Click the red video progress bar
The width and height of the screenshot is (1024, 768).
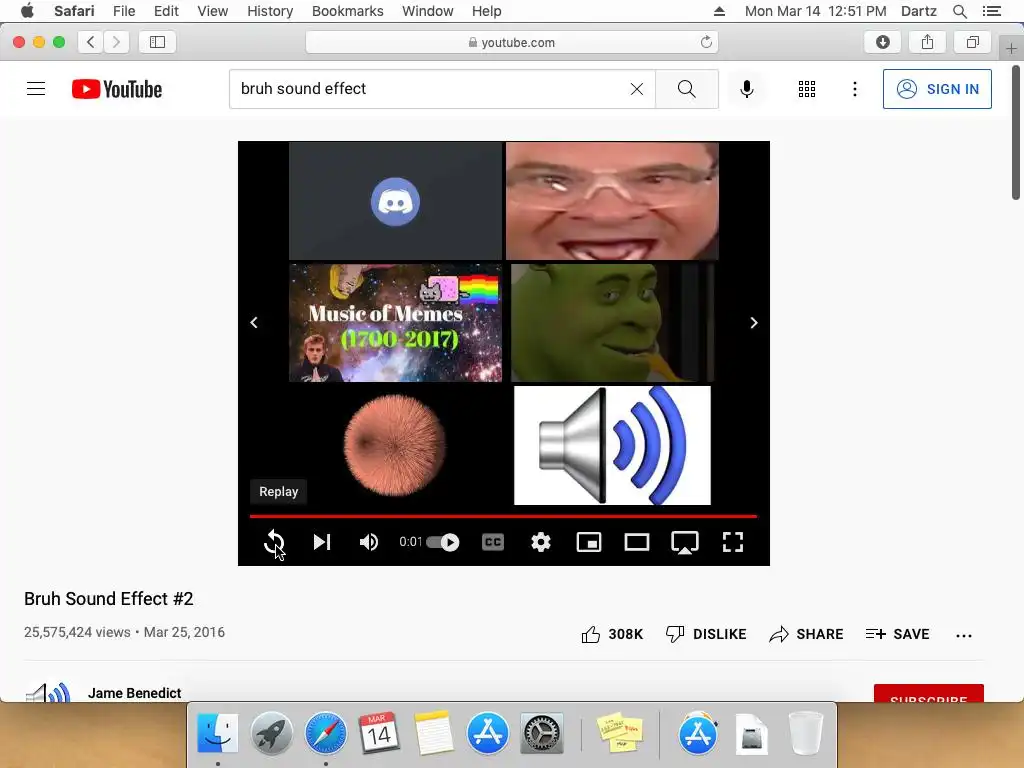504,516
